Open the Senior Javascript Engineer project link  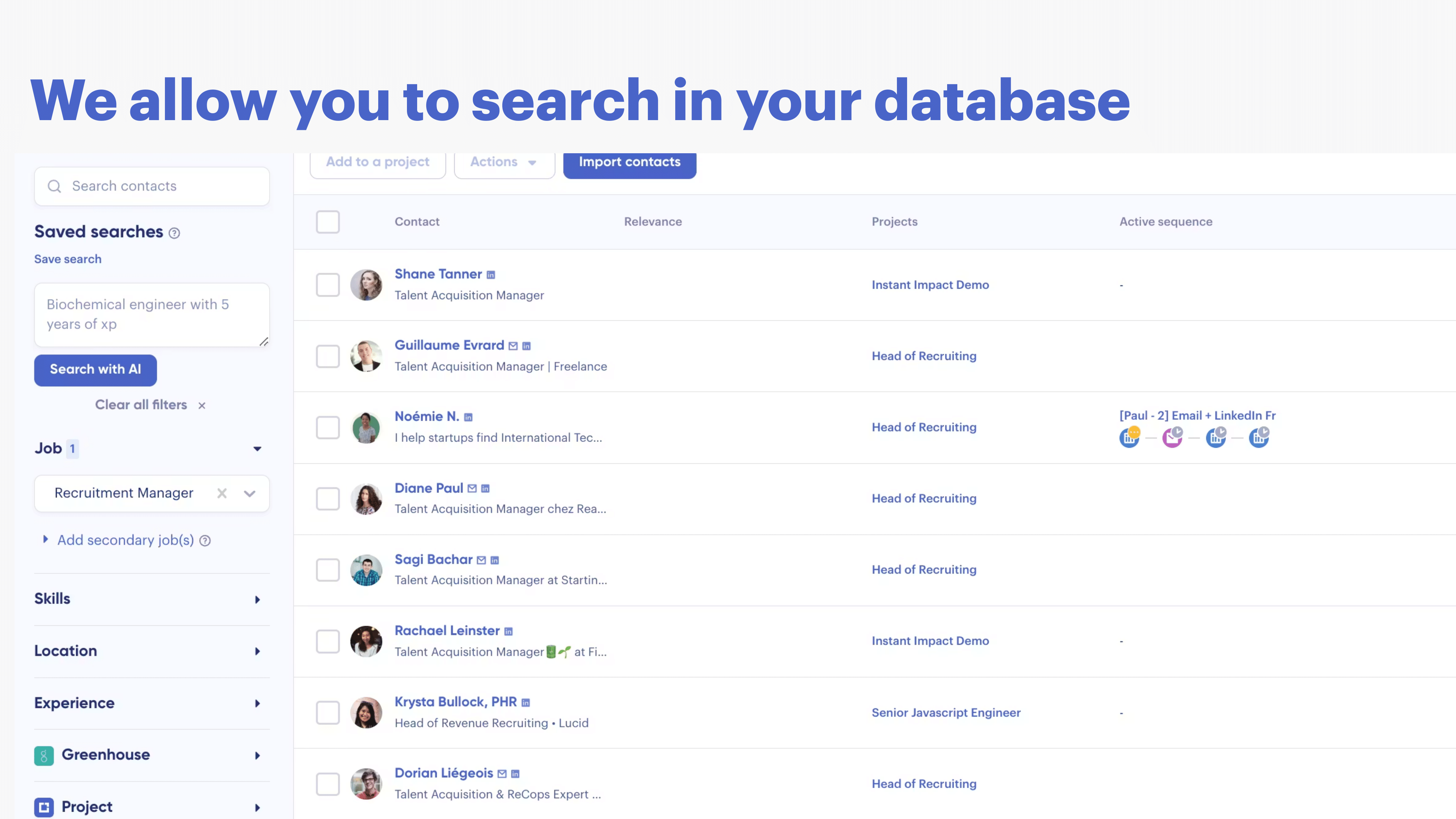click(946, 713)
